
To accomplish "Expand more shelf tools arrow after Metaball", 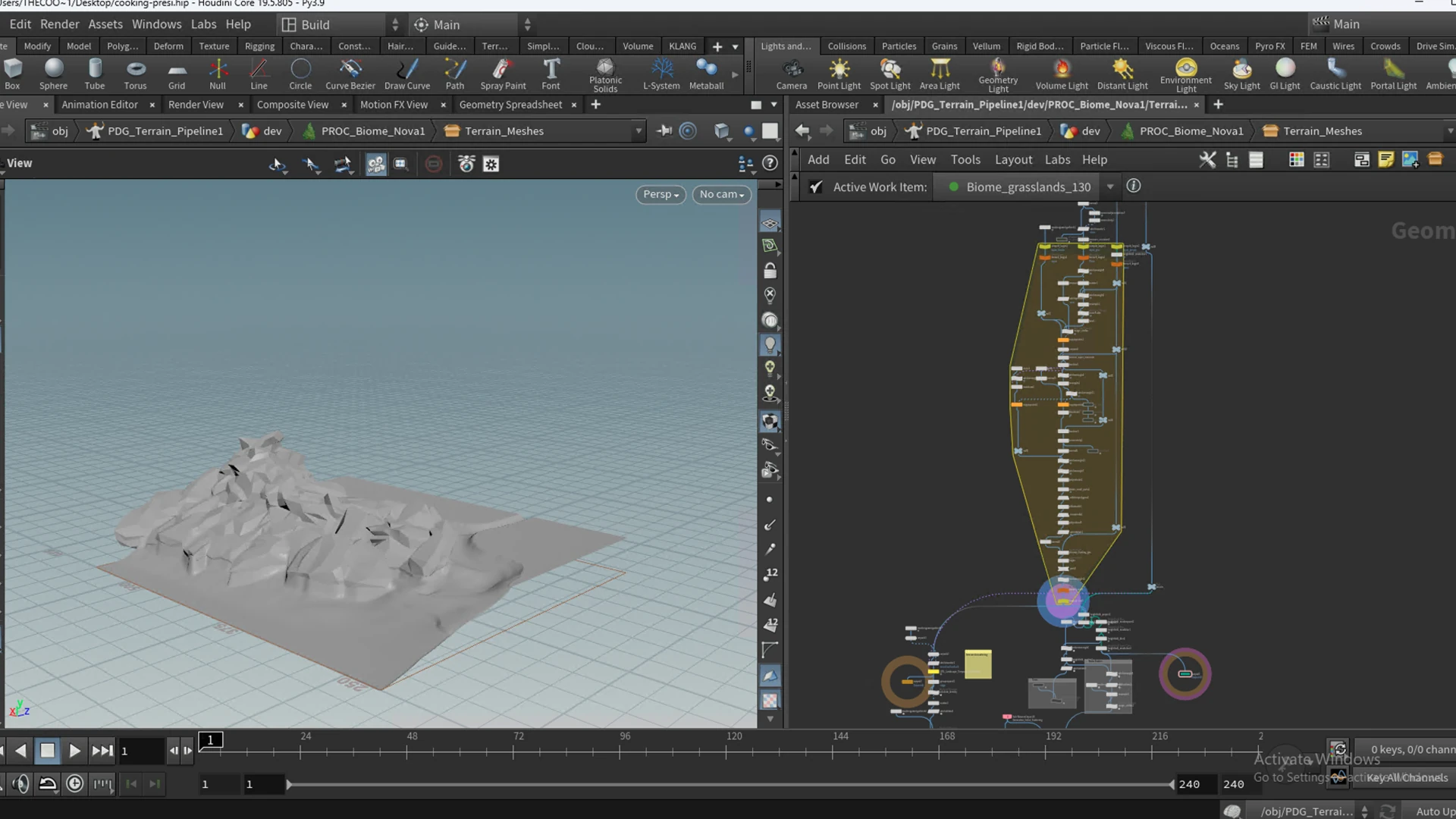I will tap(735, 74).
